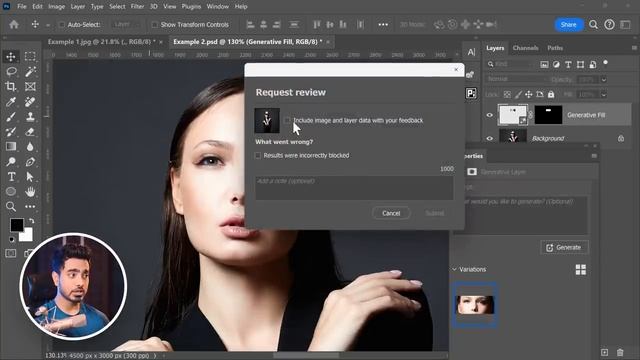Click the background color swatch

[x=27, y=236]
